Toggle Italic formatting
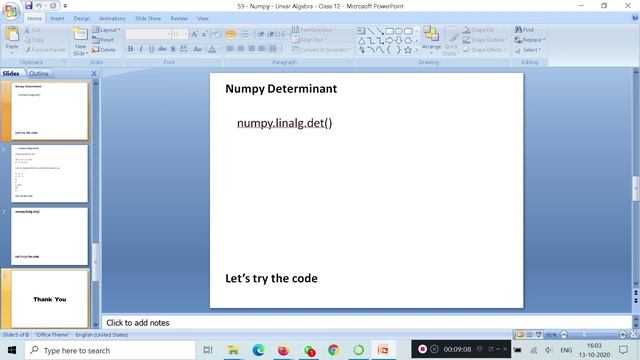Screen dimensions: 640x360 coord(141,49)
